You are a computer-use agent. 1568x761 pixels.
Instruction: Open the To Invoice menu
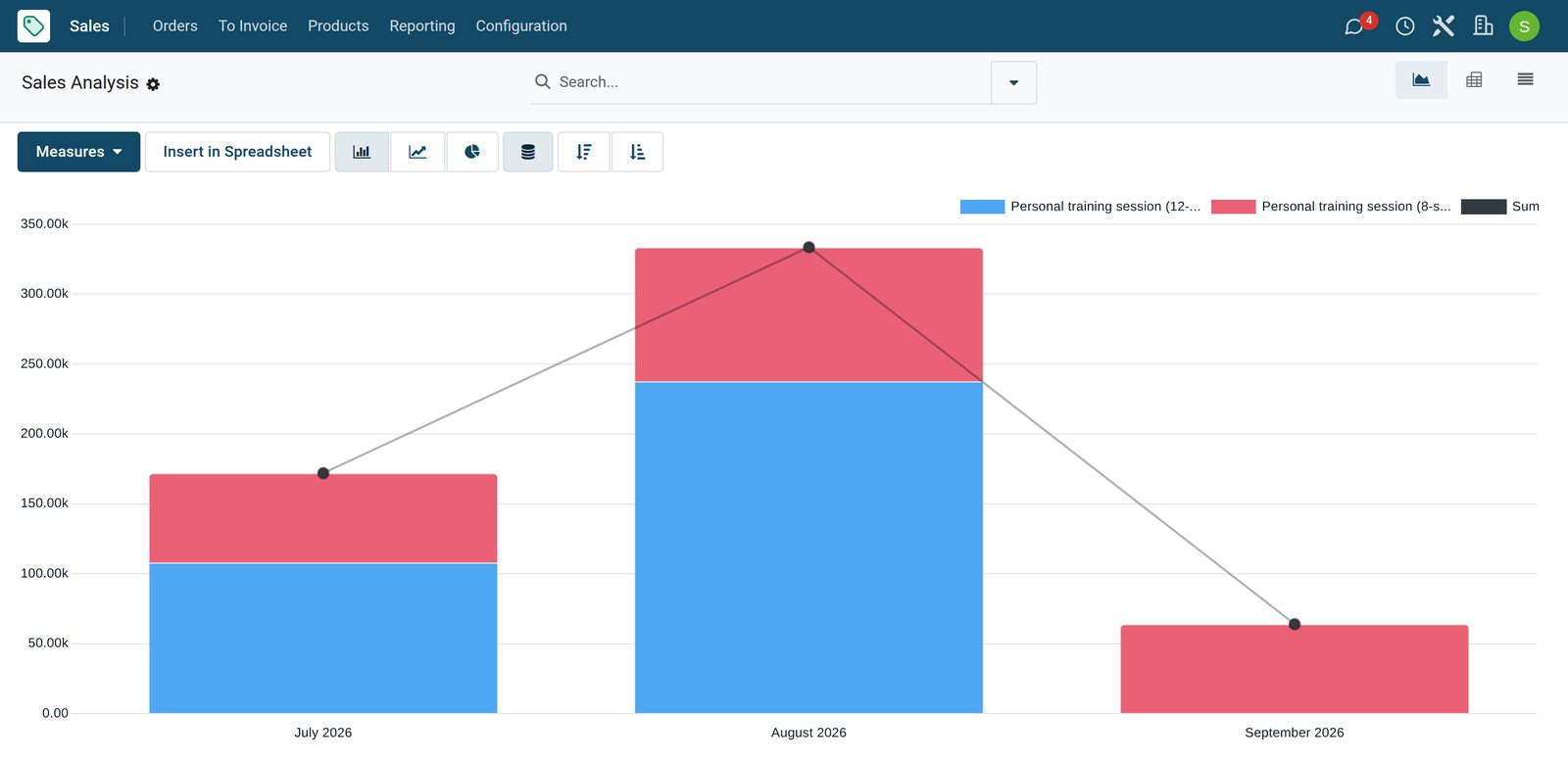[x=253, y=26]
